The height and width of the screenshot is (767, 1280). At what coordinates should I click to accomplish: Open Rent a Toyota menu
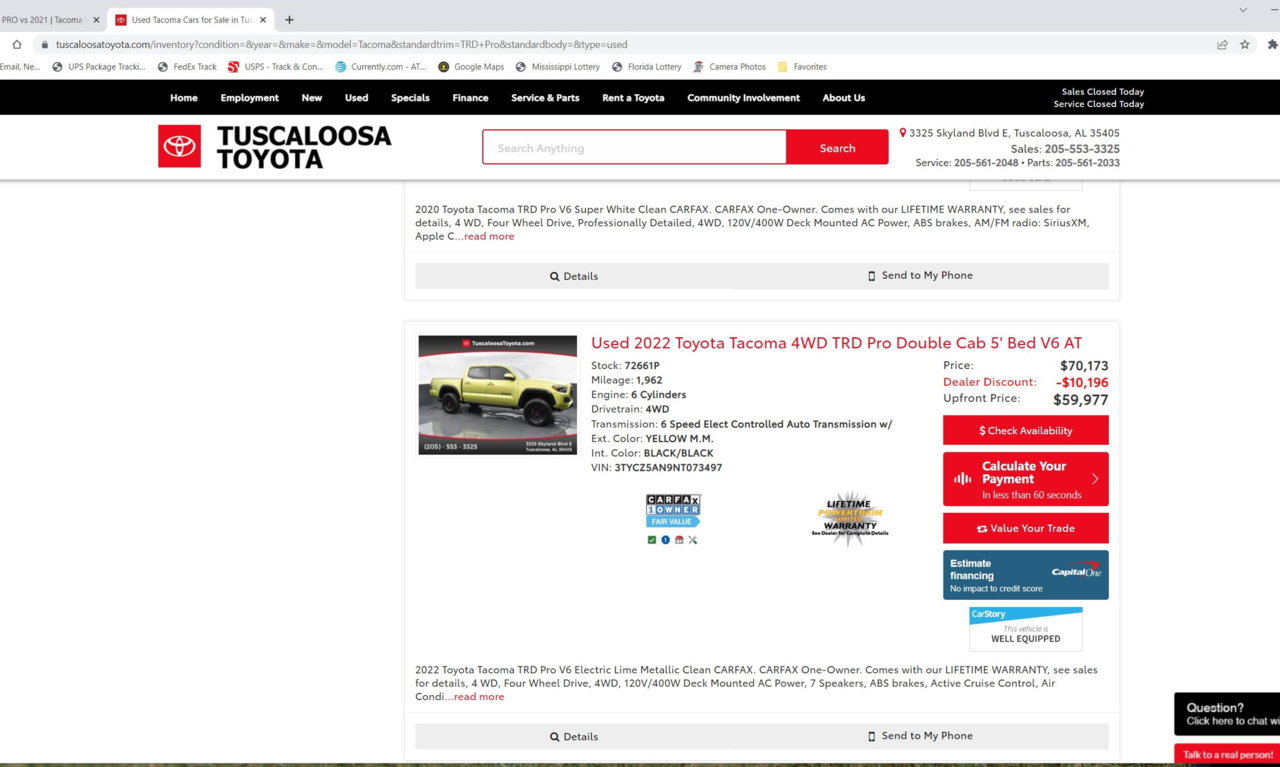click(633, 98)
